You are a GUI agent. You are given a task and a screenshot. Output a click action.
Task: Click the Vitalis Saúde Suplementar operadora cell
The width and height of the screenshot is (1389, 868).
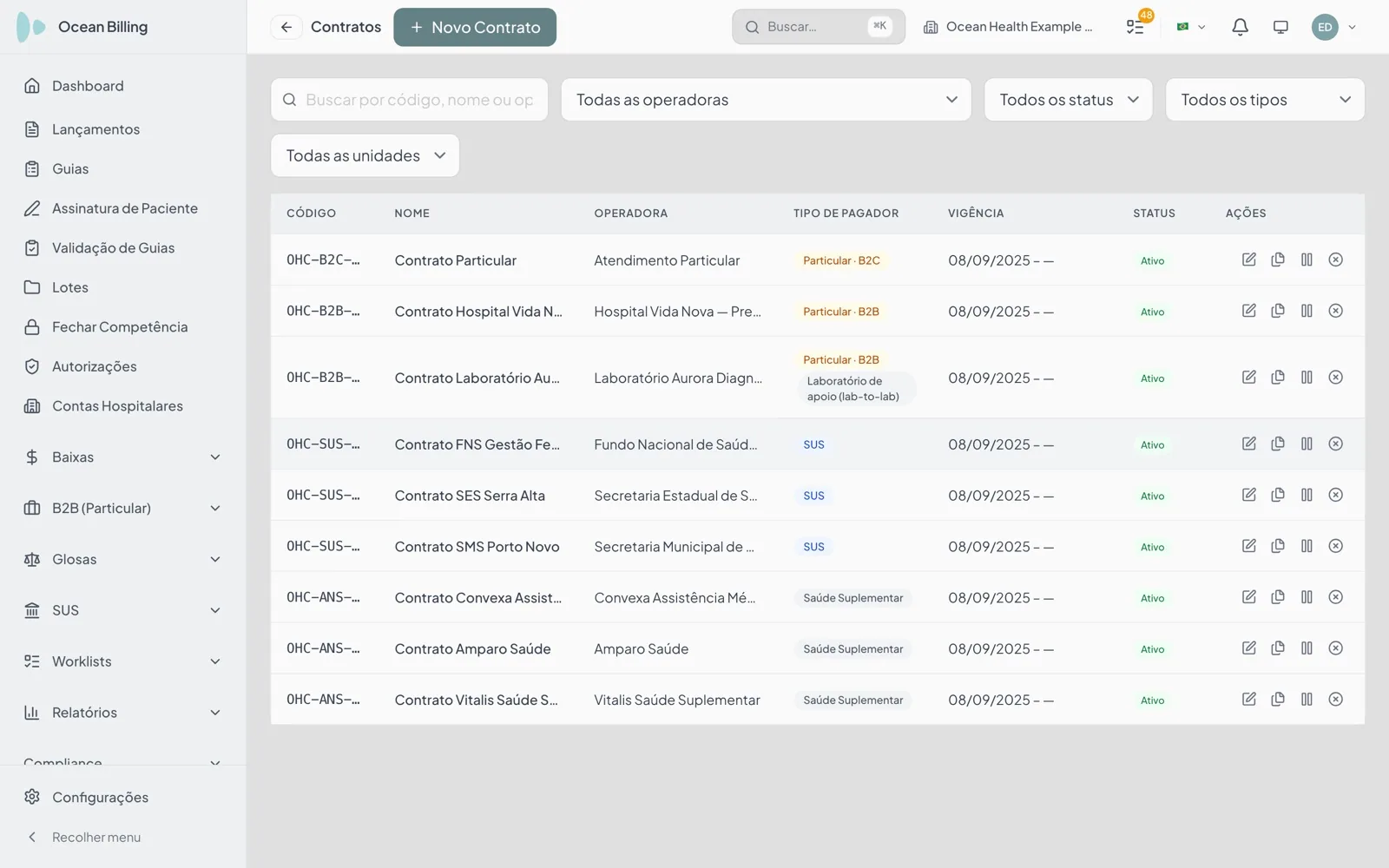[x=677, y=700]
